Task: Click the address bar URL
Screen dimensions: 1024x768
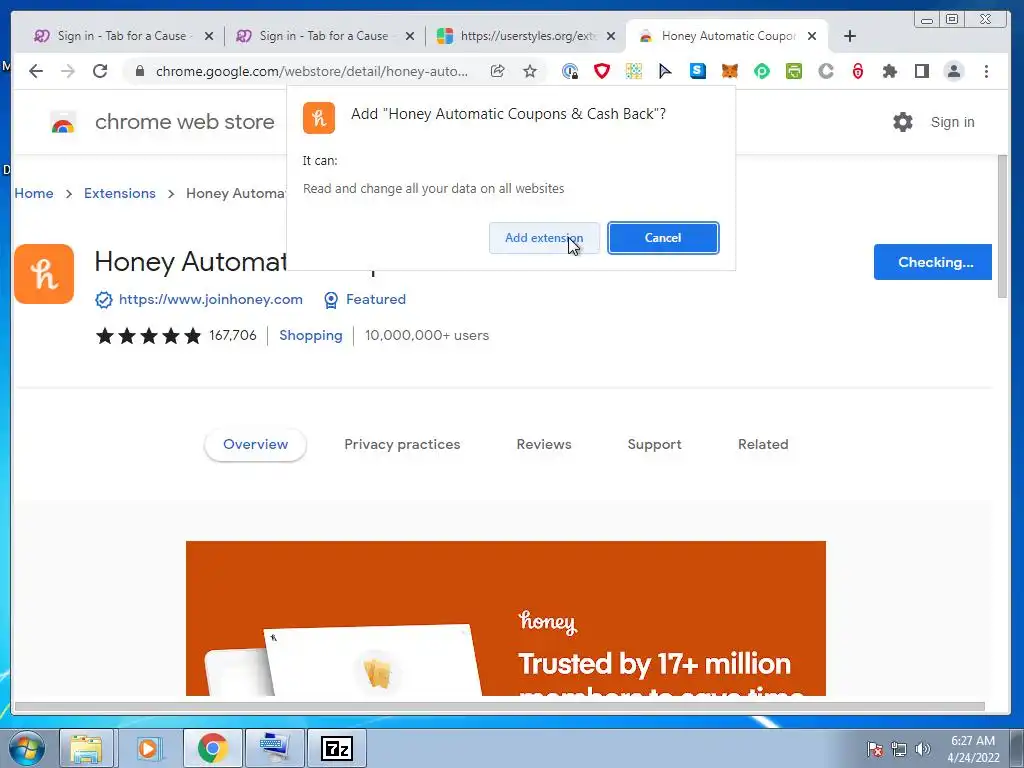Action: point(312,71)
